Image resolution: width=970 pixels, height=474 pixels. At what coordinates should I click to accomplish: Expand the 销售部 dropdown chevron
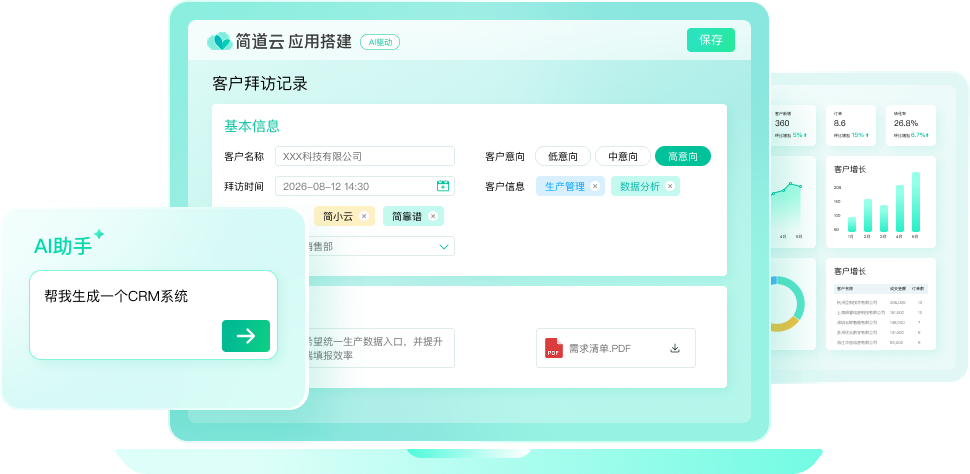click(444, 246)
